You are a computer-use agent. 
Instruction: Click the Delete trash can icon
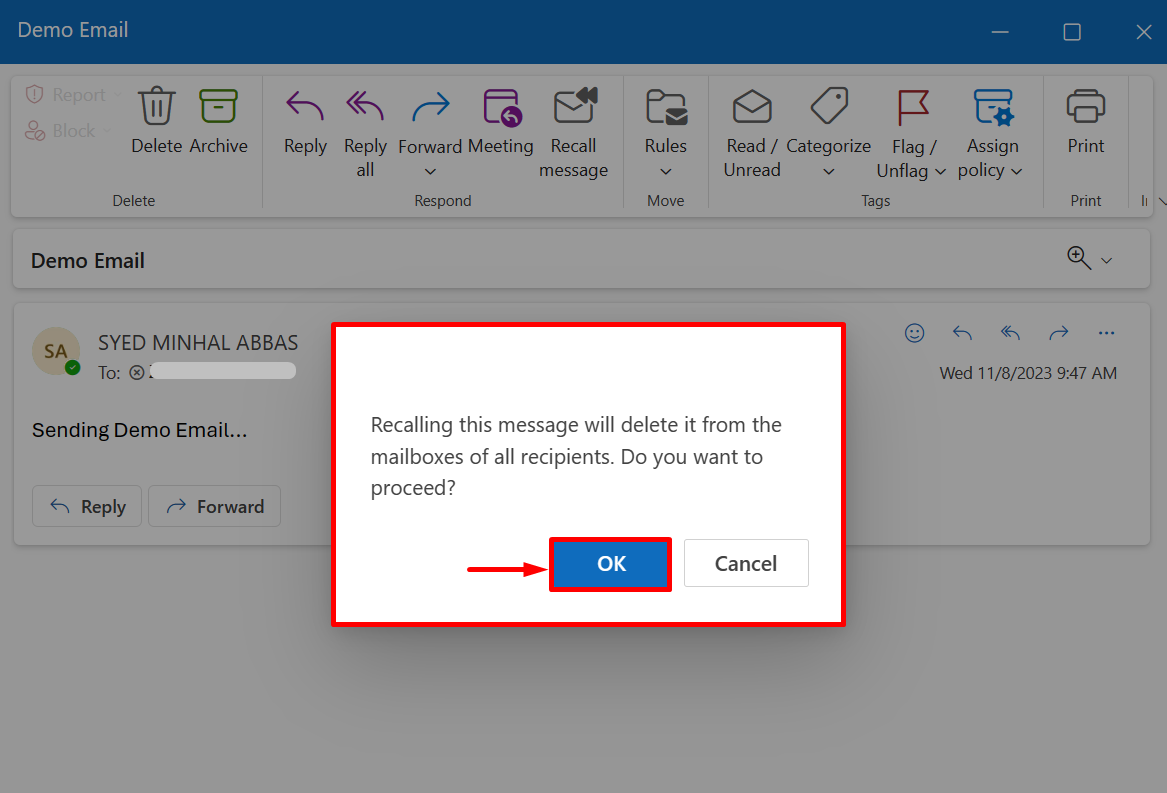(157, 106)
